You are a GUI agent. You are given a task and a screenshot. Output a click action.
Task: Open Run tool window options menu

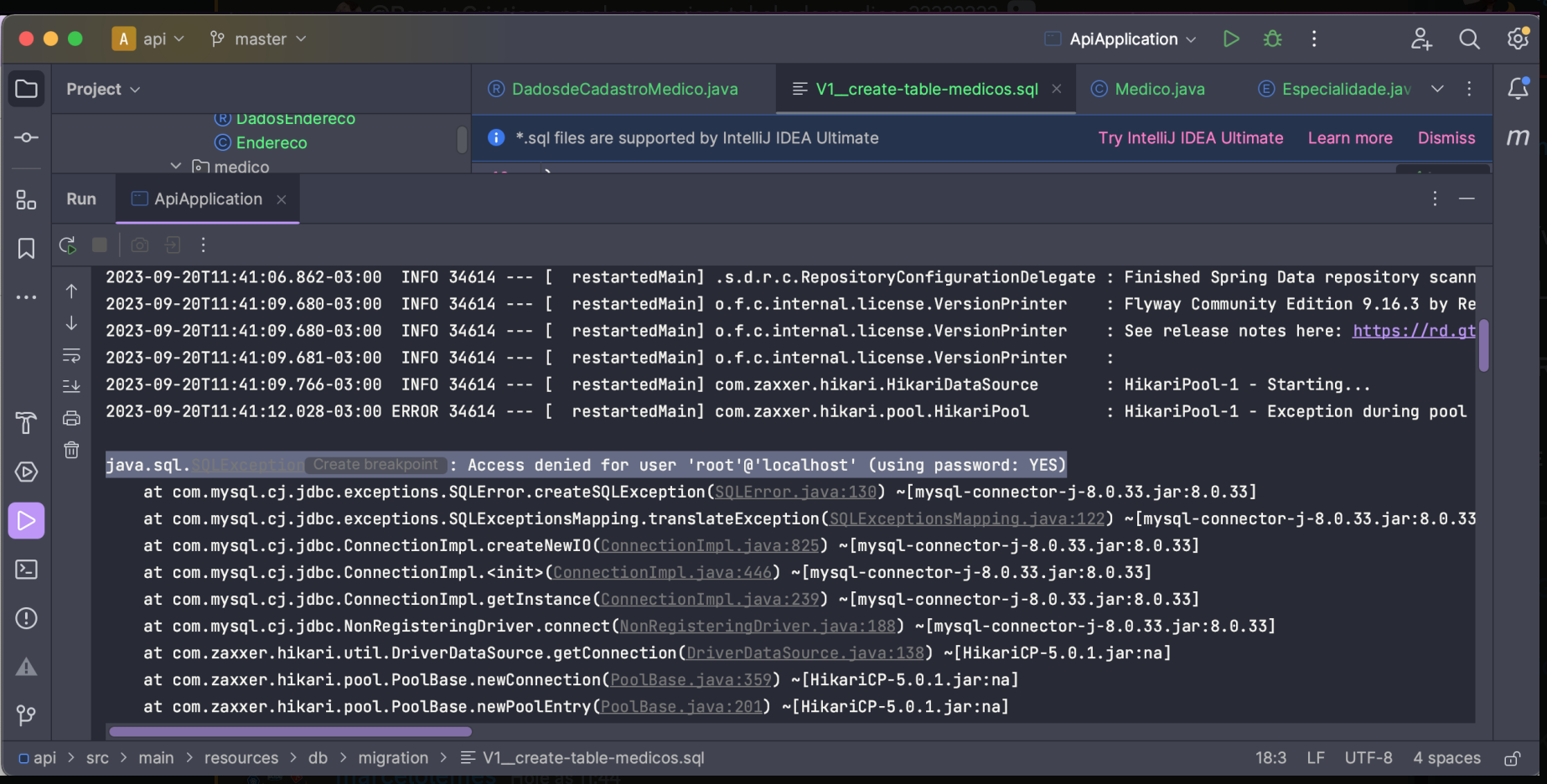(1435, 199)
